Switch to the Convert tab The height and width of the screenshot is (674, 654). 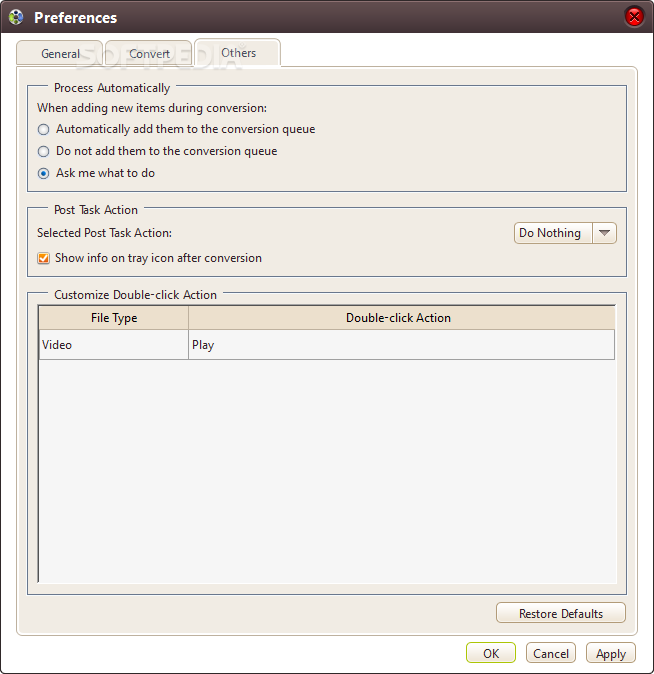click(x=149, y=53)
